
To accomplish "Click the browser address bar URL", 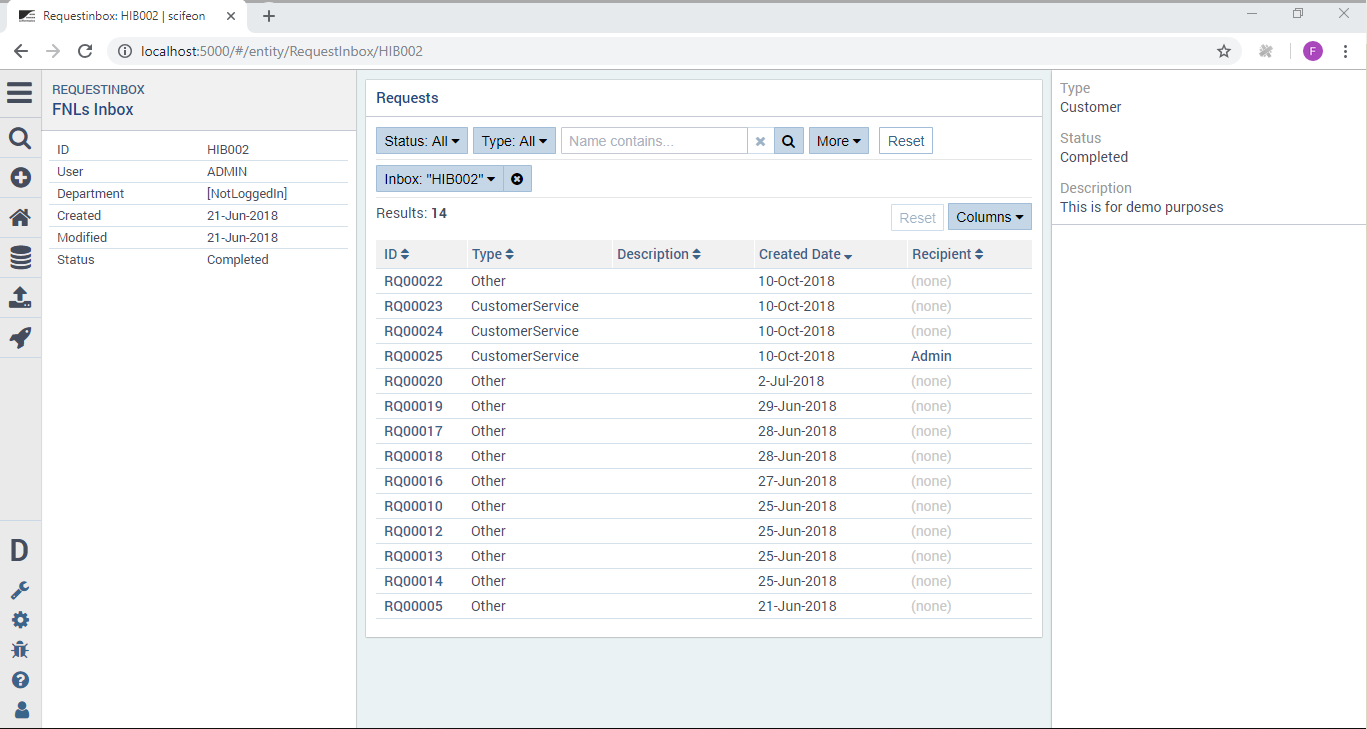I will pos(282,51).
